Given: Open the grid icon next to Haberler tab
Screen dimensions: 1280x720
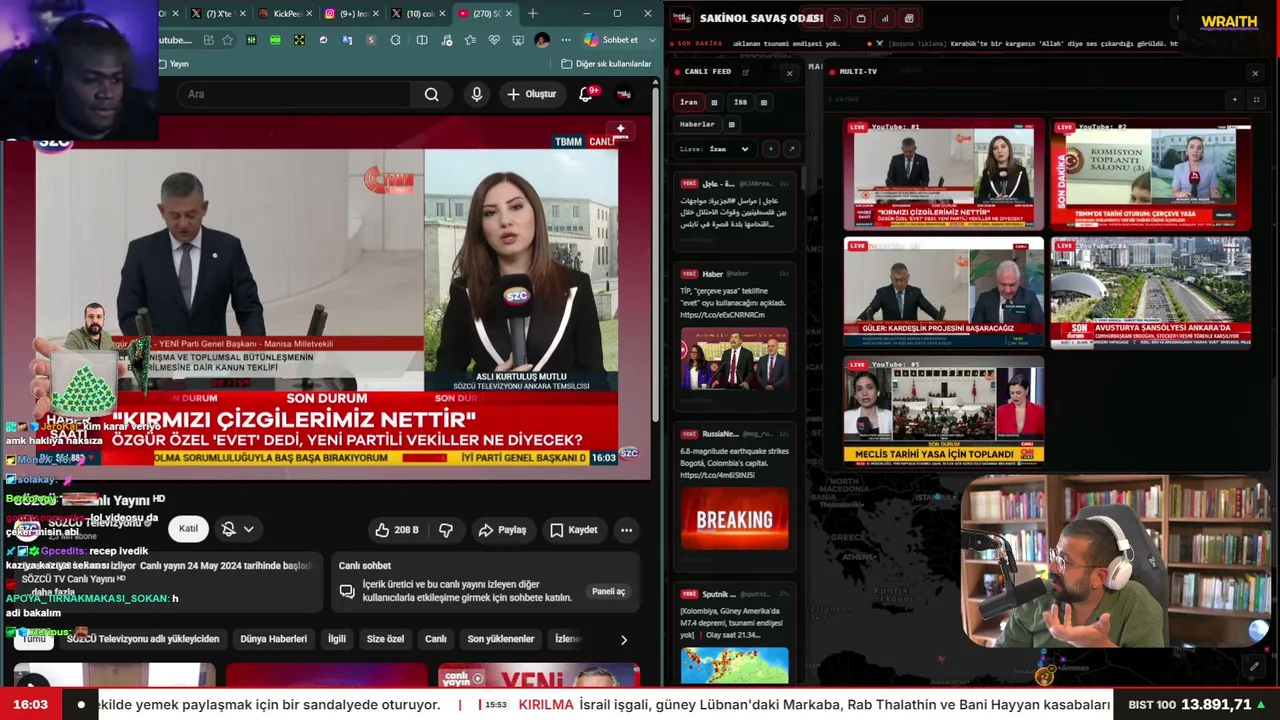Looking at the screenshot, I should point(732,124).
